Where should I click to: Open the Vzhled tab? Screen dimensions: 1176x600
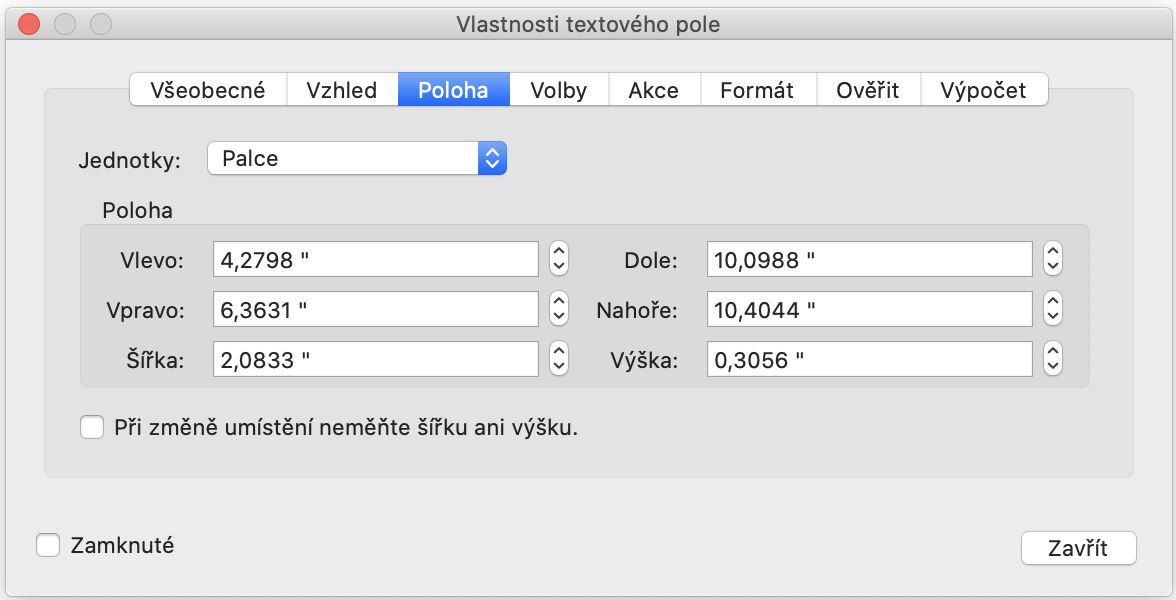pyautogui.click(x=341, y=89)
